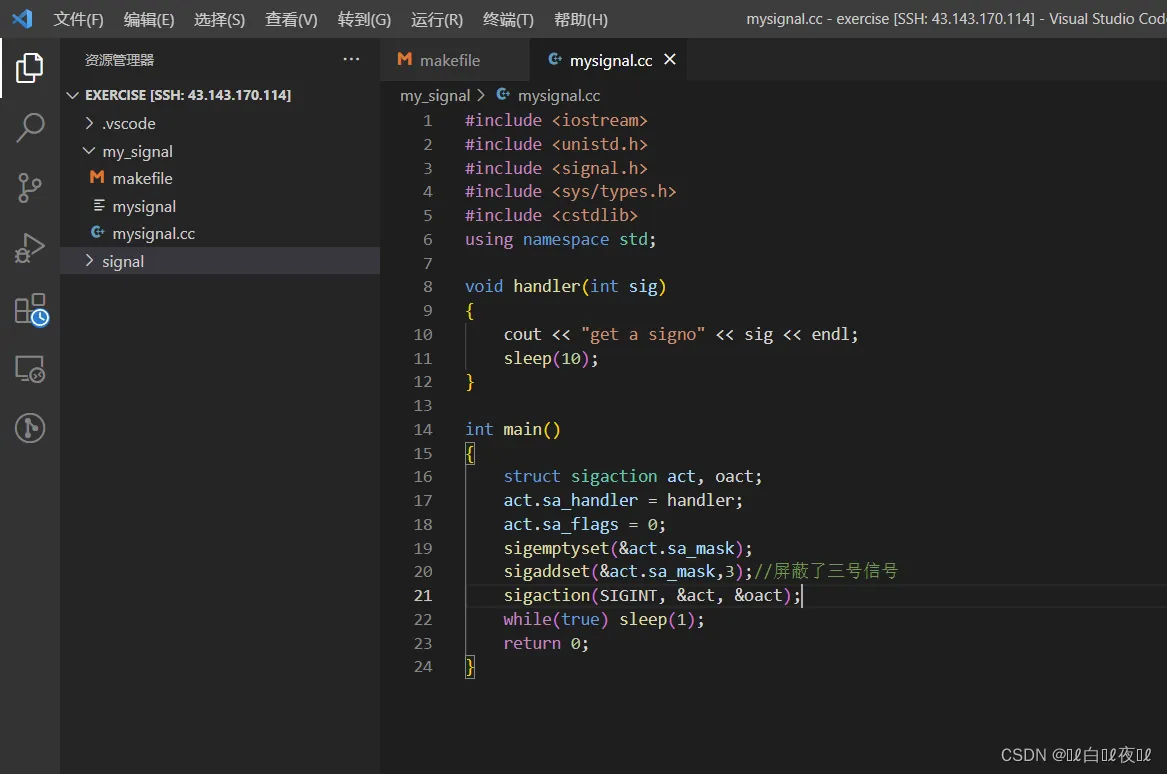Open explorer panel more actions ellipsis
The image size is (1167, 774).
point(351,60)
